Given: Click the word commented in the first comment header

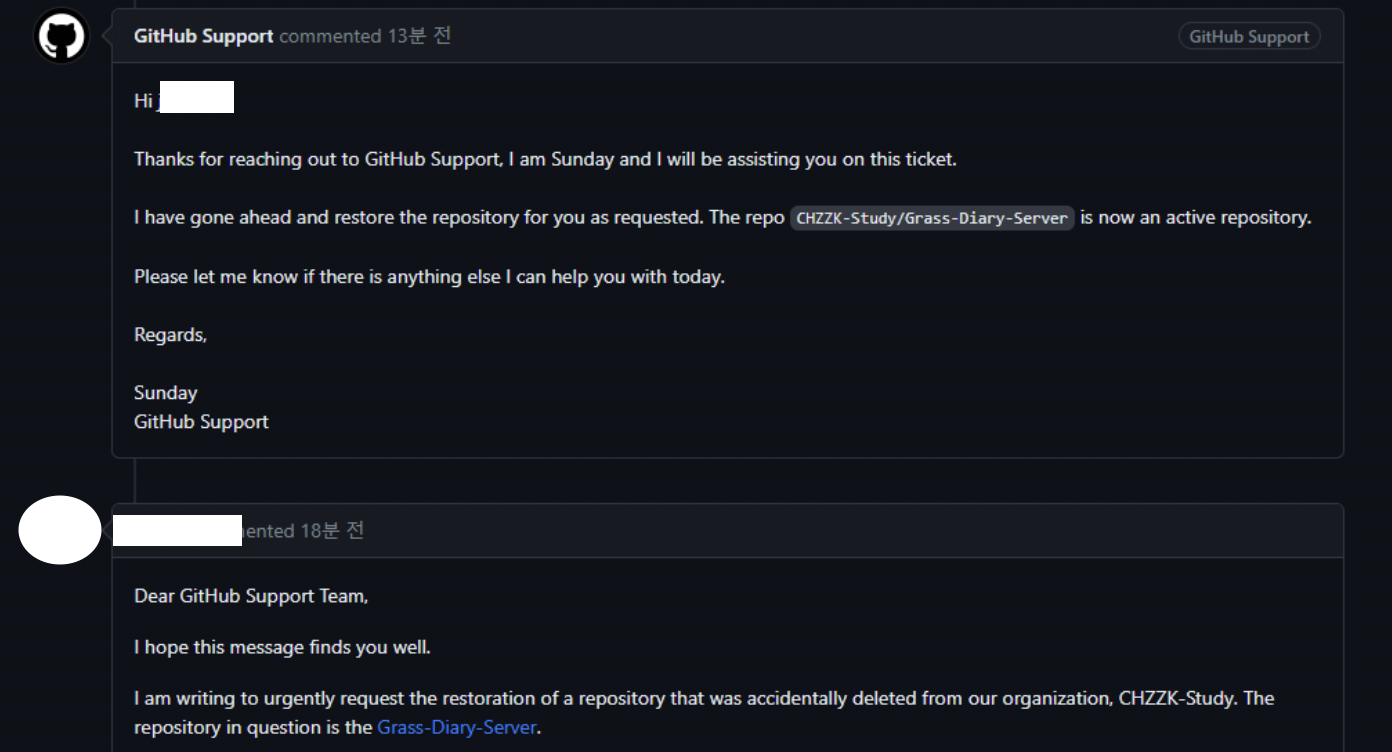Looking at the screenshot, I should pyautogui.click(x=330, y=36).
